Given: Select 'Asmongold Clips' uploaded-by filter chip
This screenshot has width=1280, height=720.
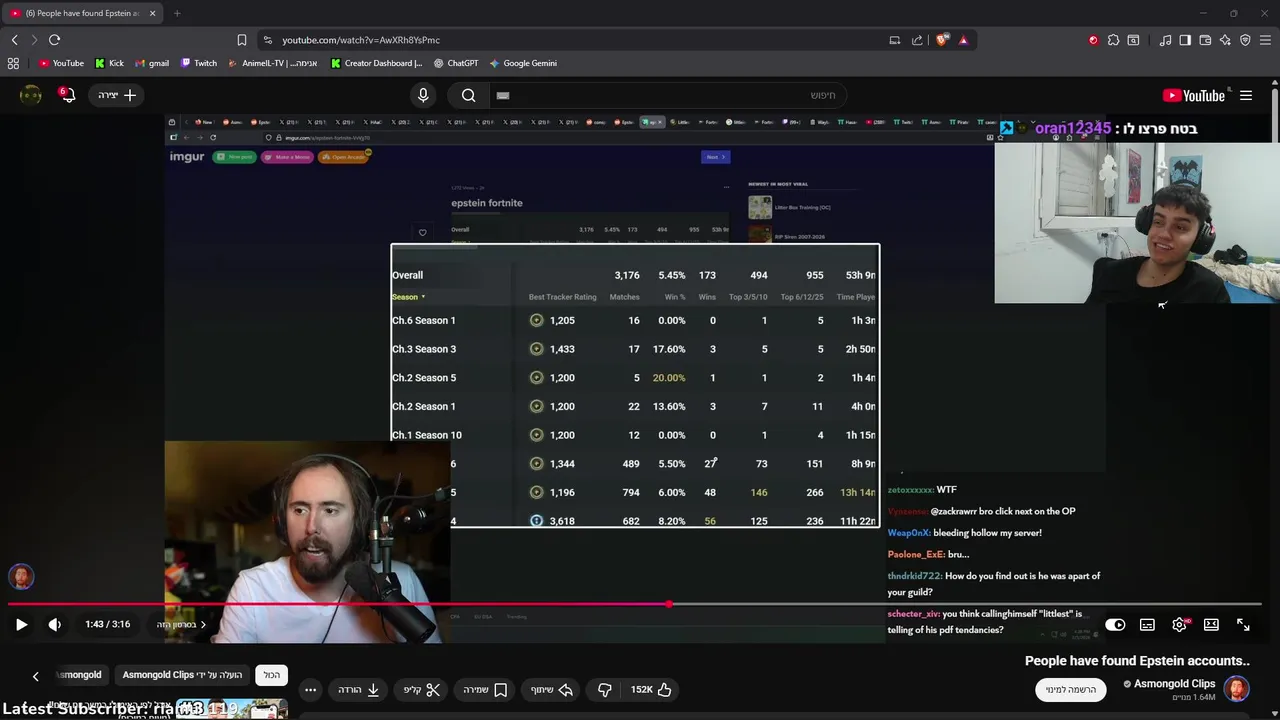Looking at the screenshot, I should click(x=182, y=675).
